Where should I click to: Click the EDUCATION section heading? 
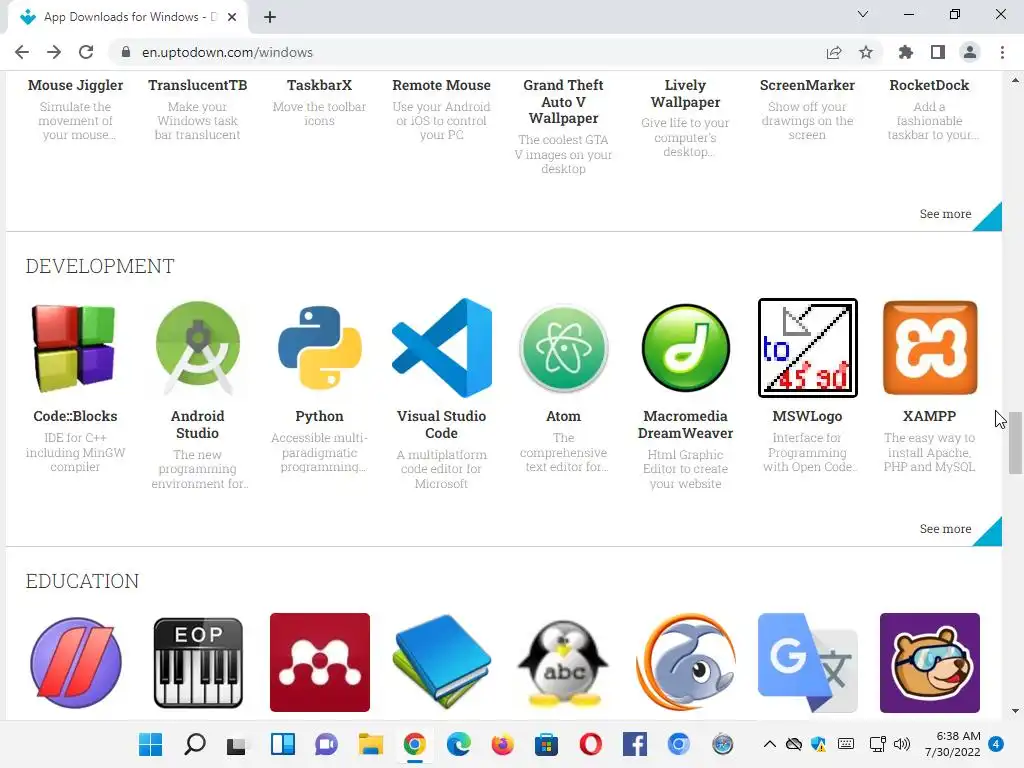click(x=82, y=581)
